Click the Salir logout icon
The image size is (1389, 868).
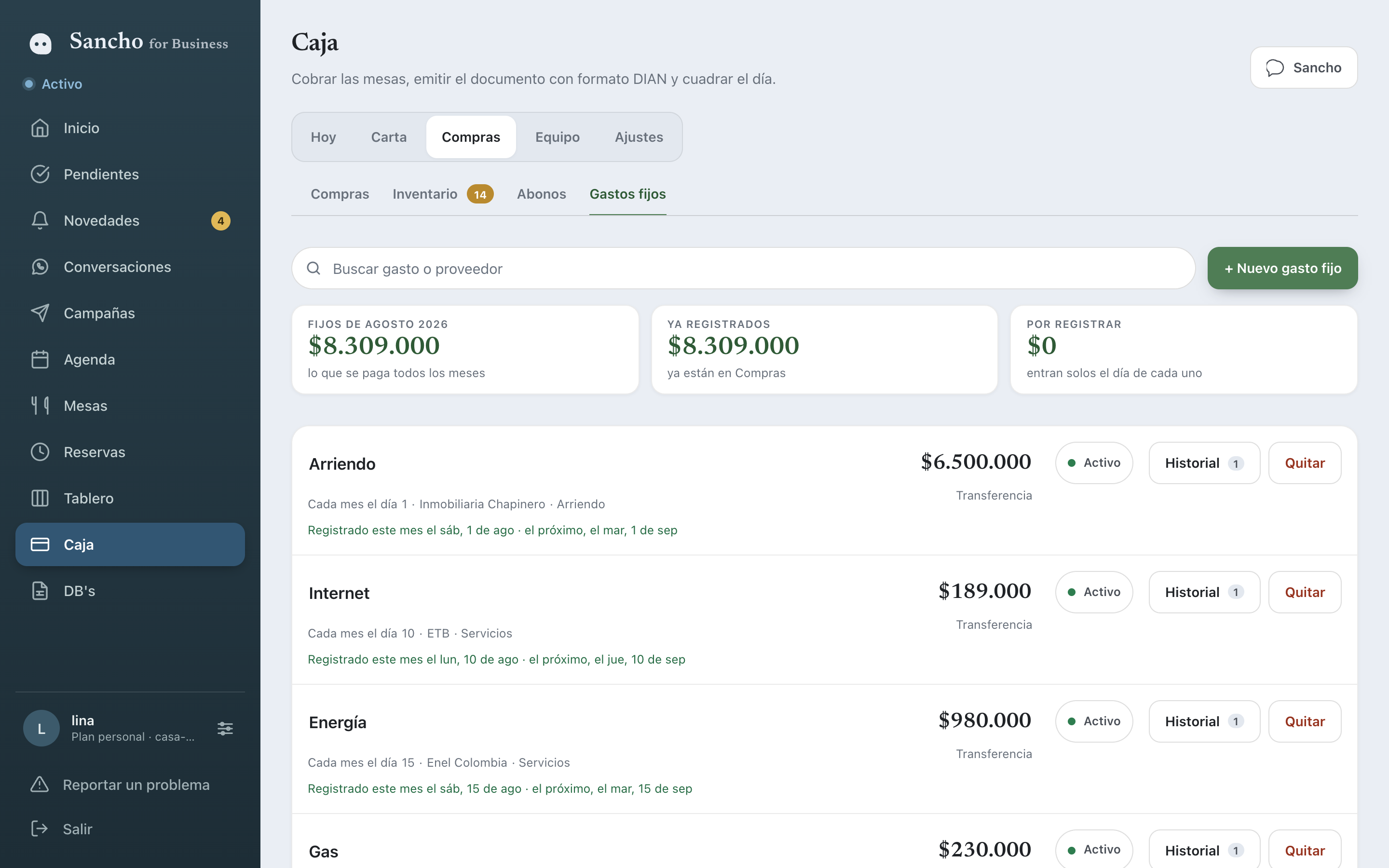(39, 828)
